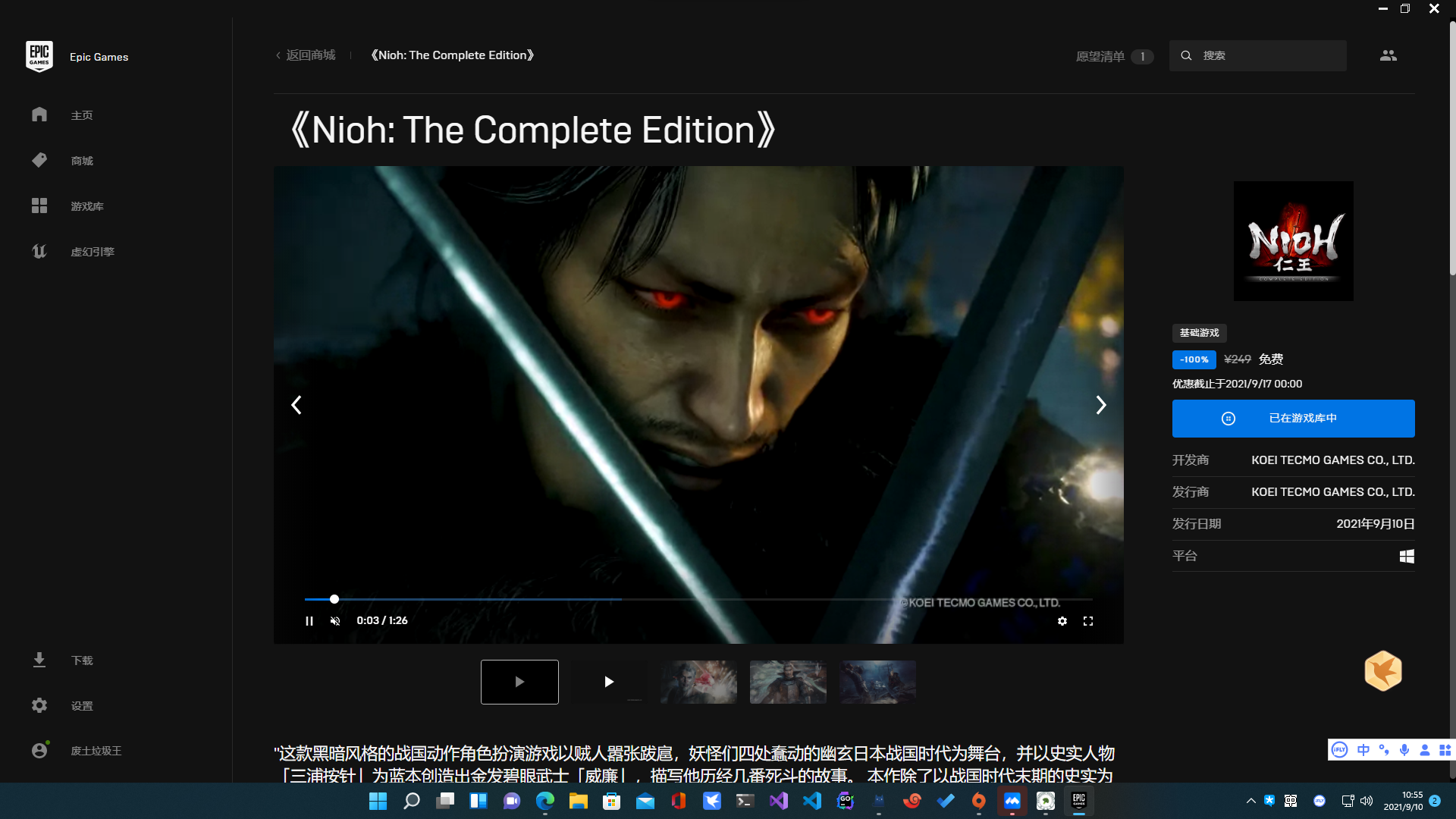Select the fifth screenshot thumbnail
The image size is (1456, 819).
coord(877,682)
